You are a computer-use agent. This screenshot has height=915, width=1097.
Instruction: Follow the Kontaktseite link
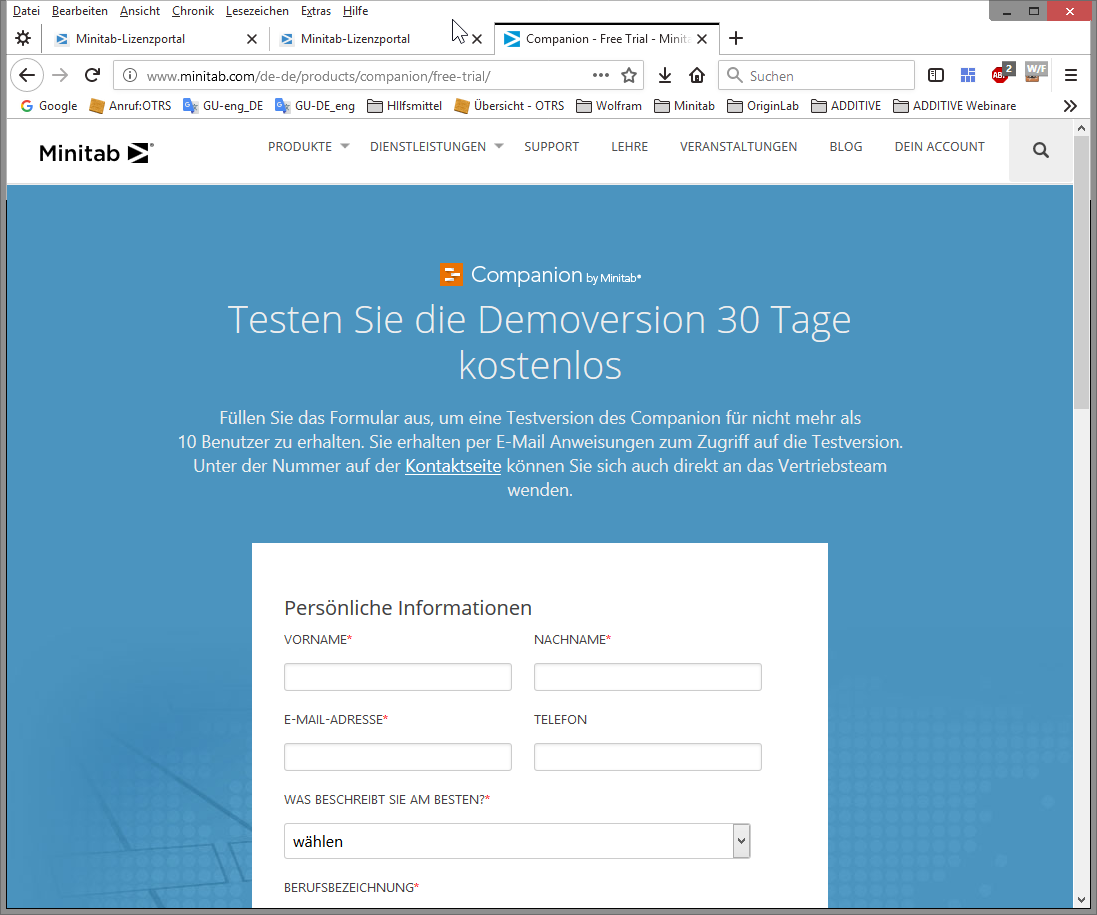coord(453,466)
